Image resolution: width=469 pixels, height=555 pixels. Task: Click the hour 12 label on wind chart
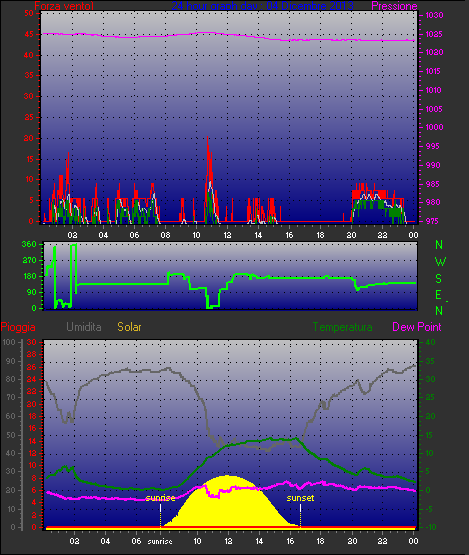[227, 235]
